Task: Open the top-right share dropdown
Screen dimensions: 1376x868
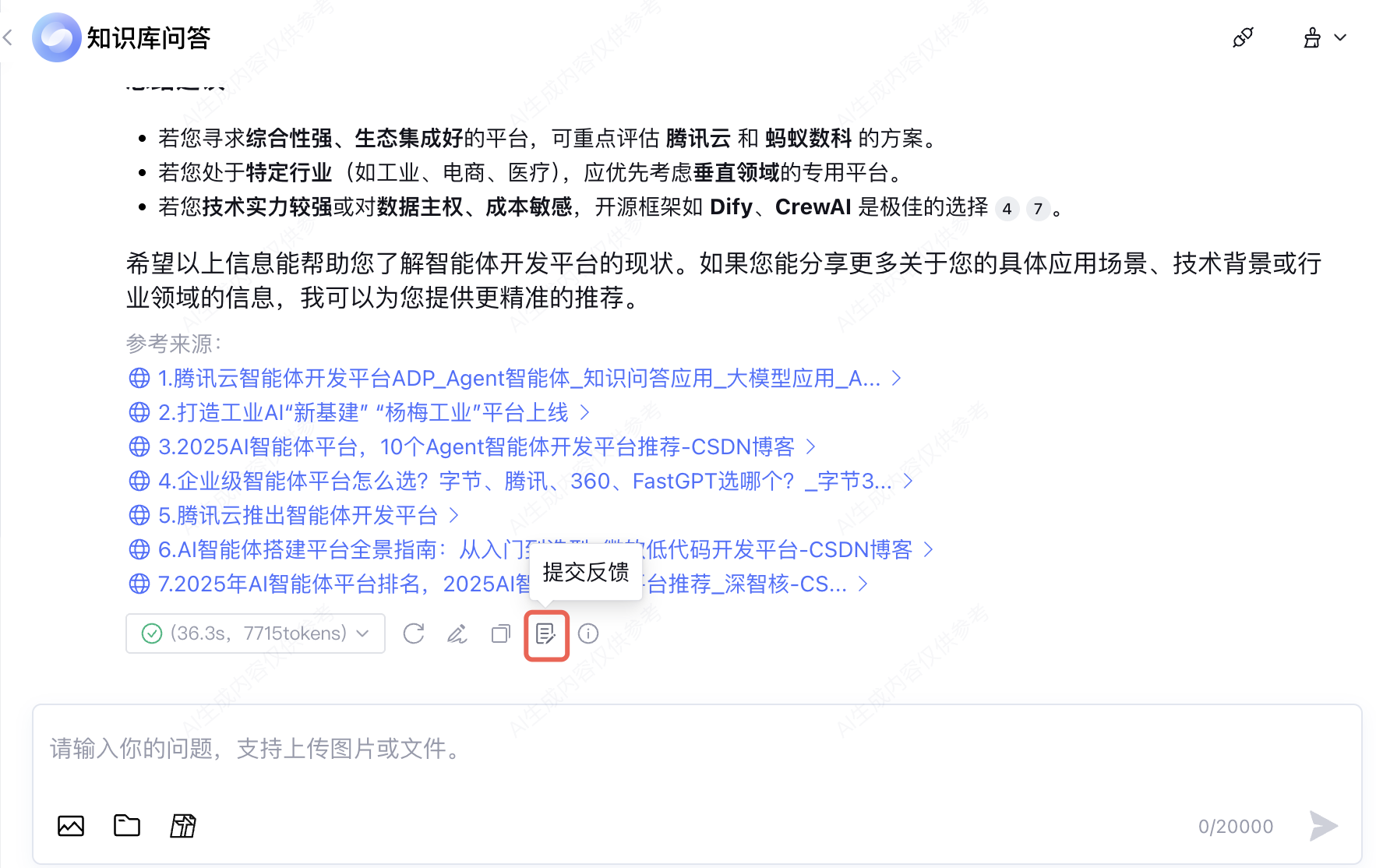Action: [1325, 37]
